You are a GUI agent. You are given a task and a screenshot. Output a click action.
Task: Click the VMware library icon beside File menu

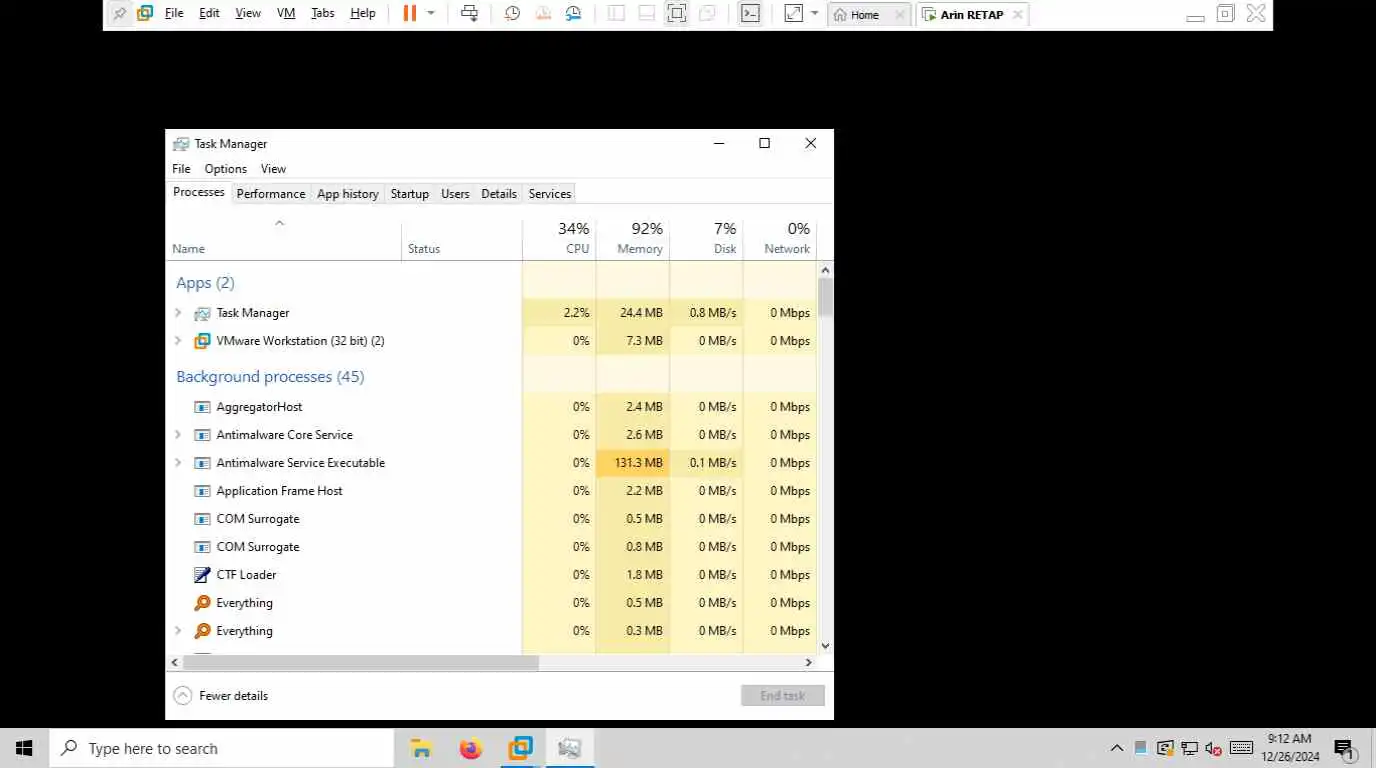click(x=145, y=14)
